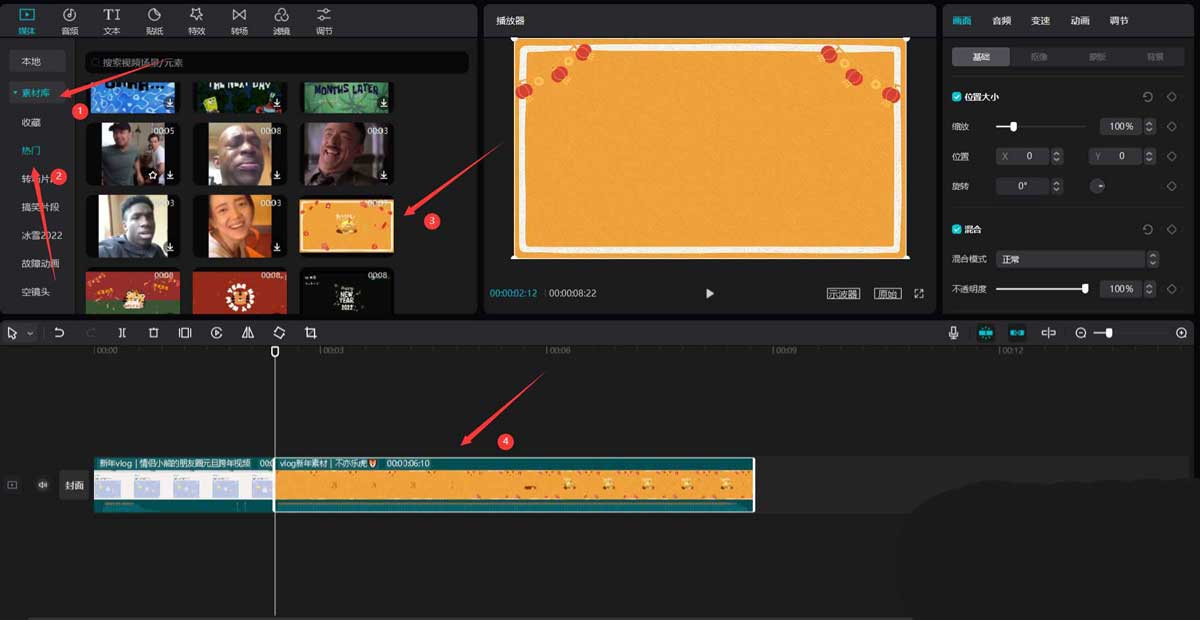The width and height of the screenshot is (1200, 620).
Task: Open the 滤镜 filters panel
Action: (282, 21)
